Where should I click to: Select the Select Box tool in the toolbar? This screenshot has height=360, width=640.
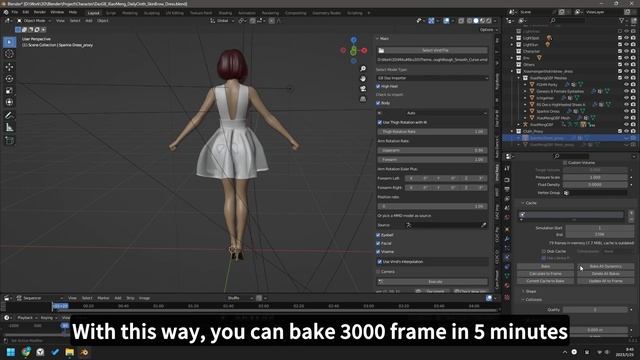9,42
